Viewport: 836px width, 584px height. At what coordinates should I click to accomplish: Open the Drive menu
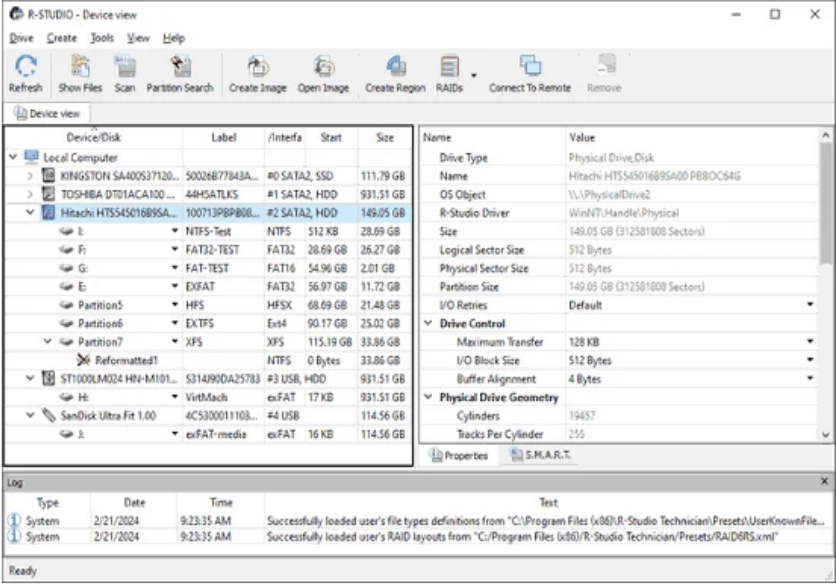(21, 38)
